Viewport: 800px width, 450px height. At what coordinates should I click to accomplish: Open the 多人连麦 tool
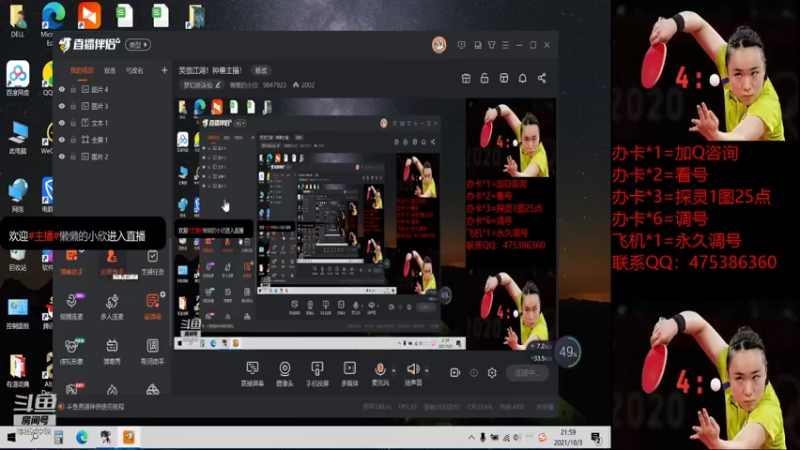point(112,307)
